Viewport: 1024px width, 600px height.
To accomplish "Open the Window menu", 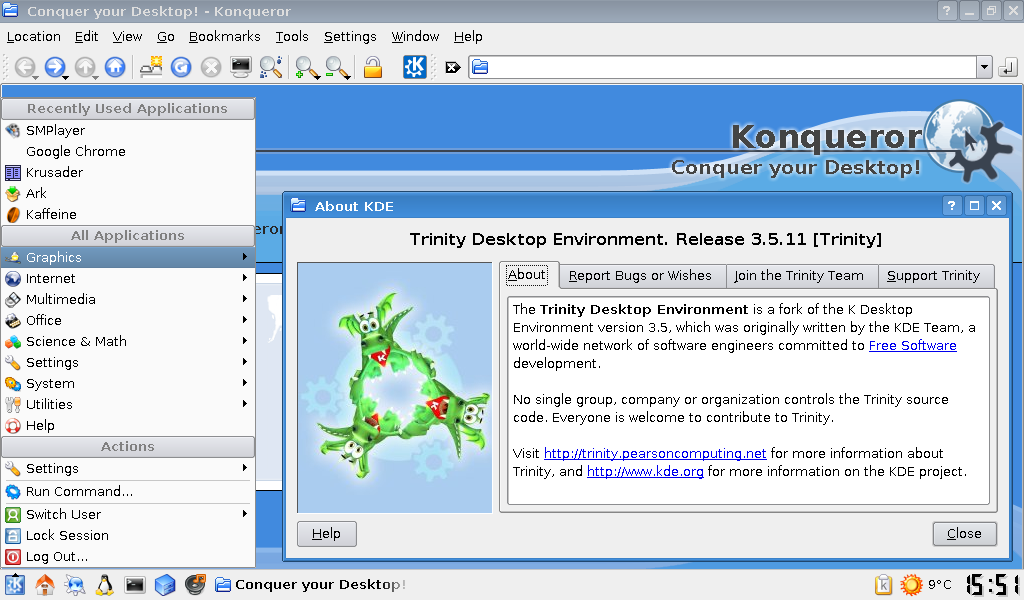I will (x=415, y=37).
